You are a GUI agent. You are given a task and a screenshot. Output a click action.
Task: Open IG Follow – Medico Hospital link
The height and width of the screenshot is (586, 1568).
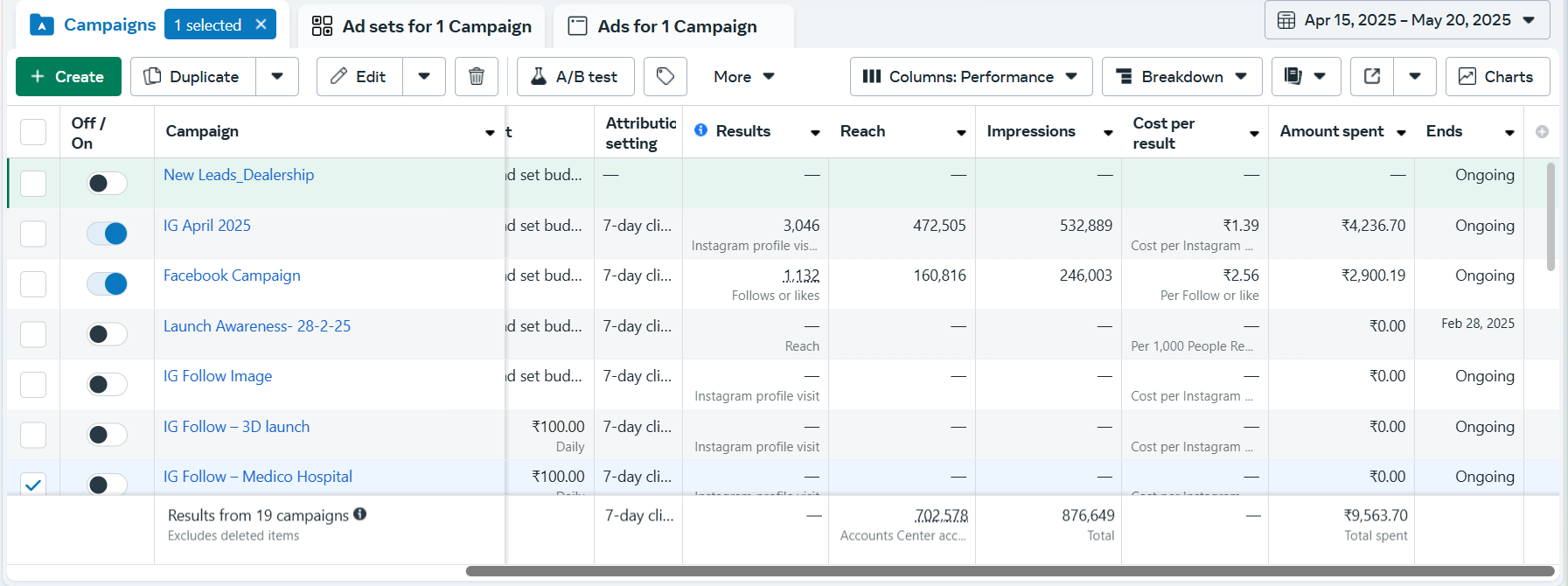pyautogui.click(x=258, y=477)
